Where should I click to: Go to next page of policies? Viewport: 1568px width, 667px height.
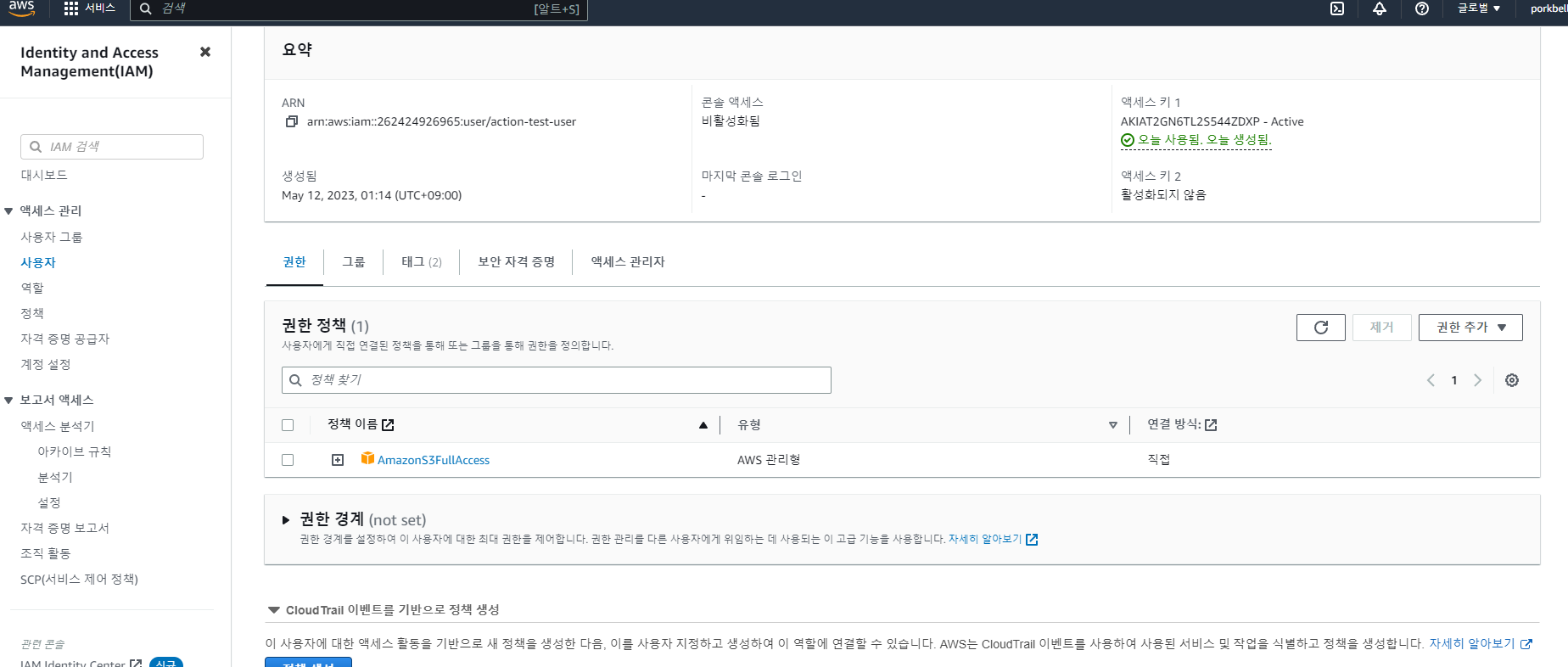tap(1477, 380)
